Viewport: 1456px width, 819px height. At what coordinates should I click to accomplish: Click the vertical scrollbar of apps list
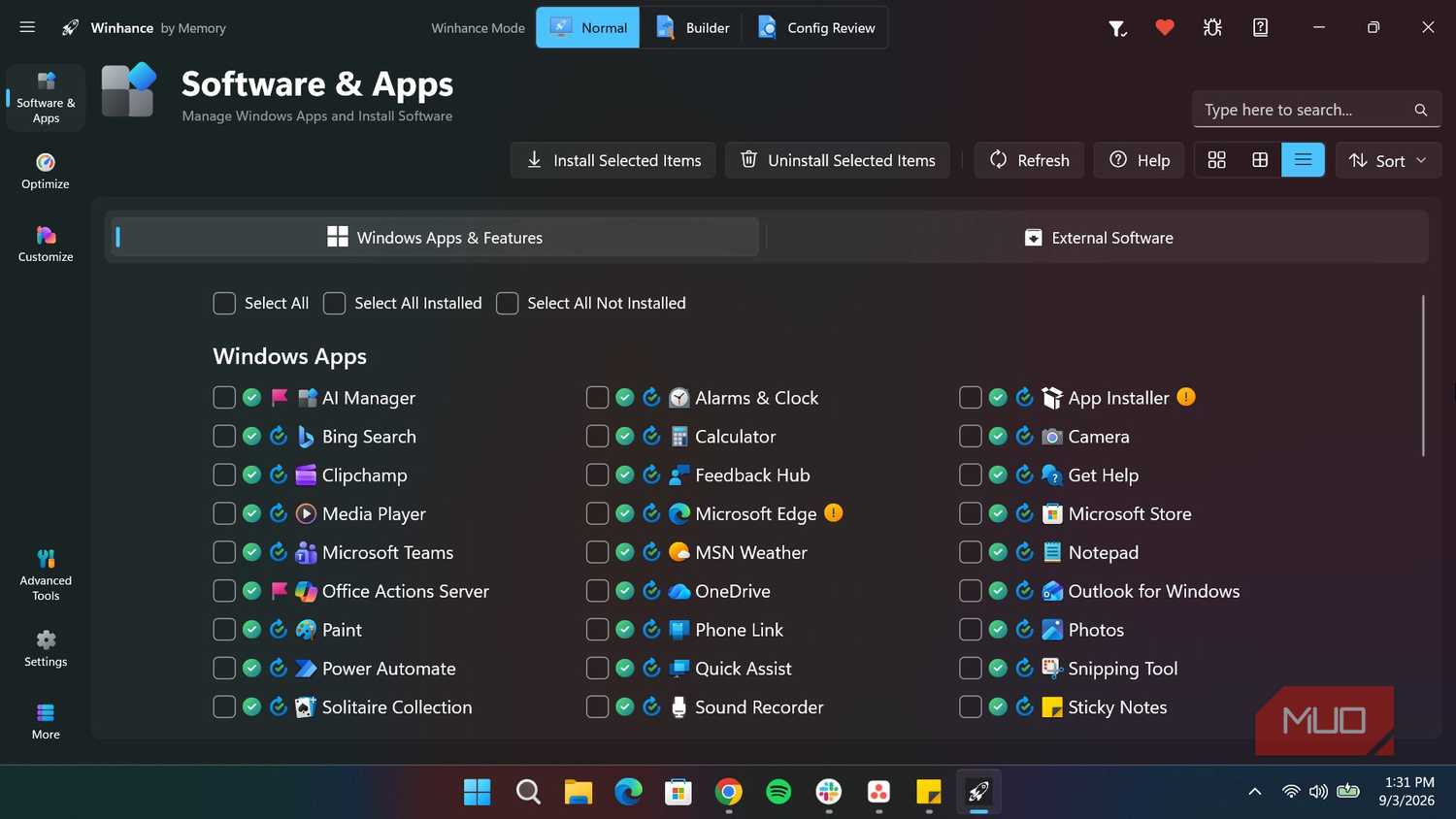[x=1423, y=376]
